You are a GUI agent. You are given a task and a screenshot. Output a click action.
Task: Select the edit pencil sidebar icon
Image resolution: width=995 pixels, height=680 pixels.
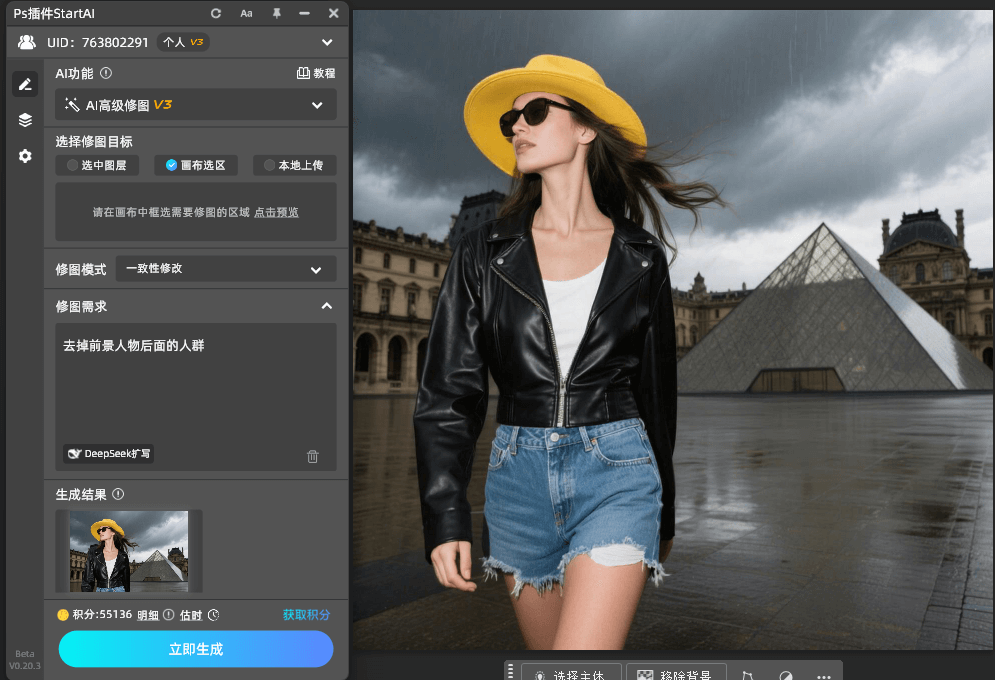click(x=25, y=84)
